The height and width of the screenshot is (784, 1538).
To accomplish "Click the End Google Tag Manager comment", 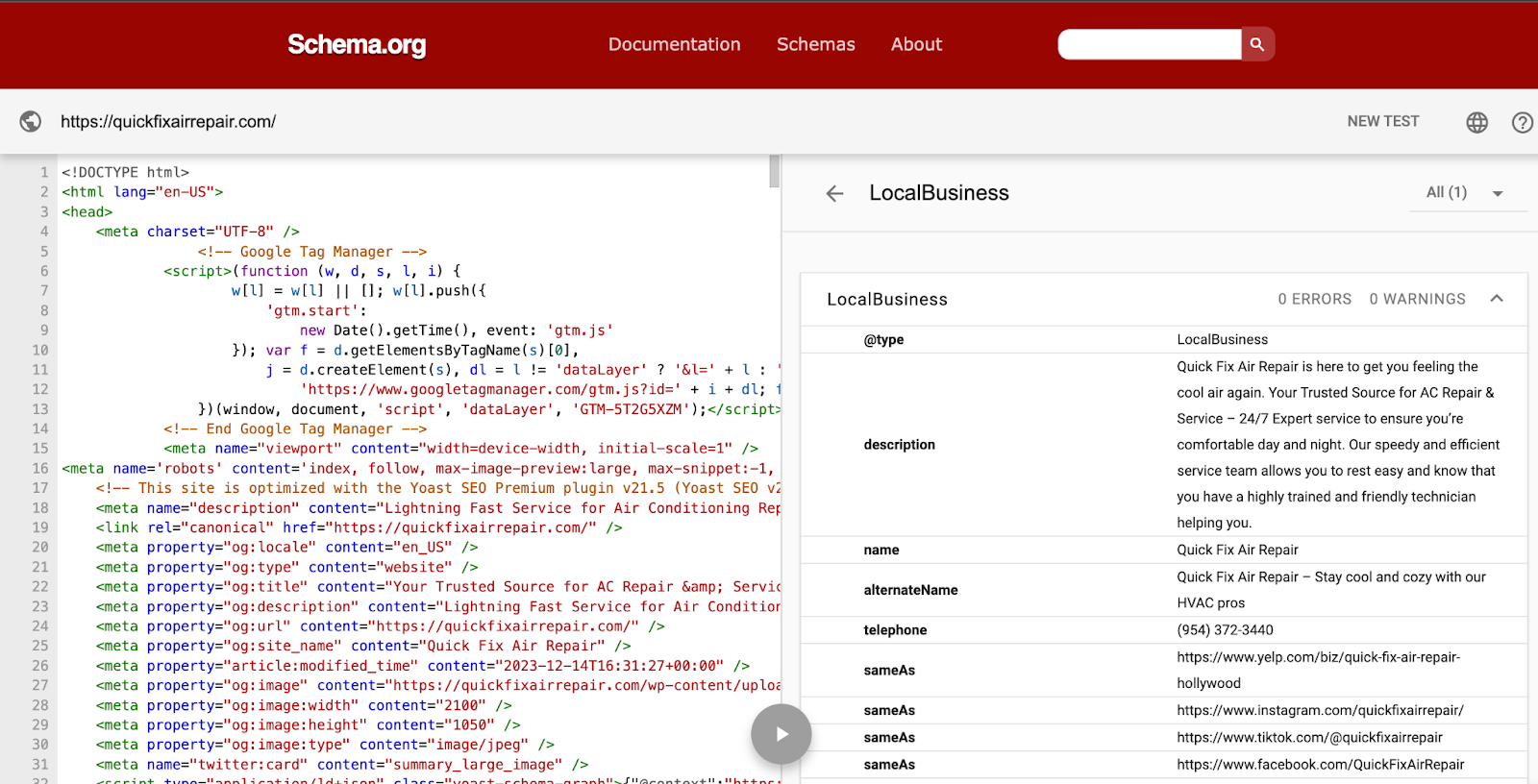I will (x=295, y=429).
